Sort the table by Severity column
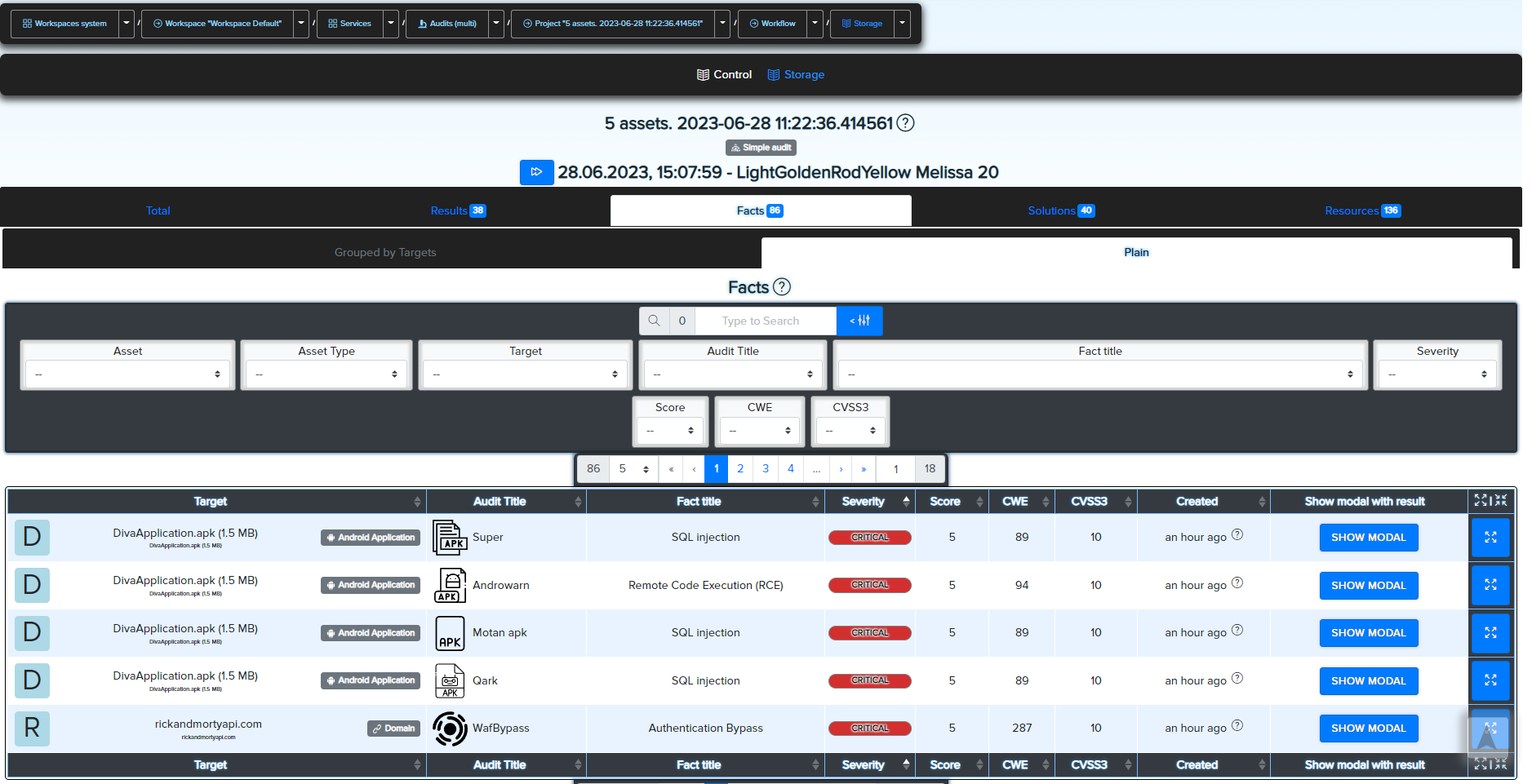This screenshot has height=784, width=1532. [x=870, y=501]
